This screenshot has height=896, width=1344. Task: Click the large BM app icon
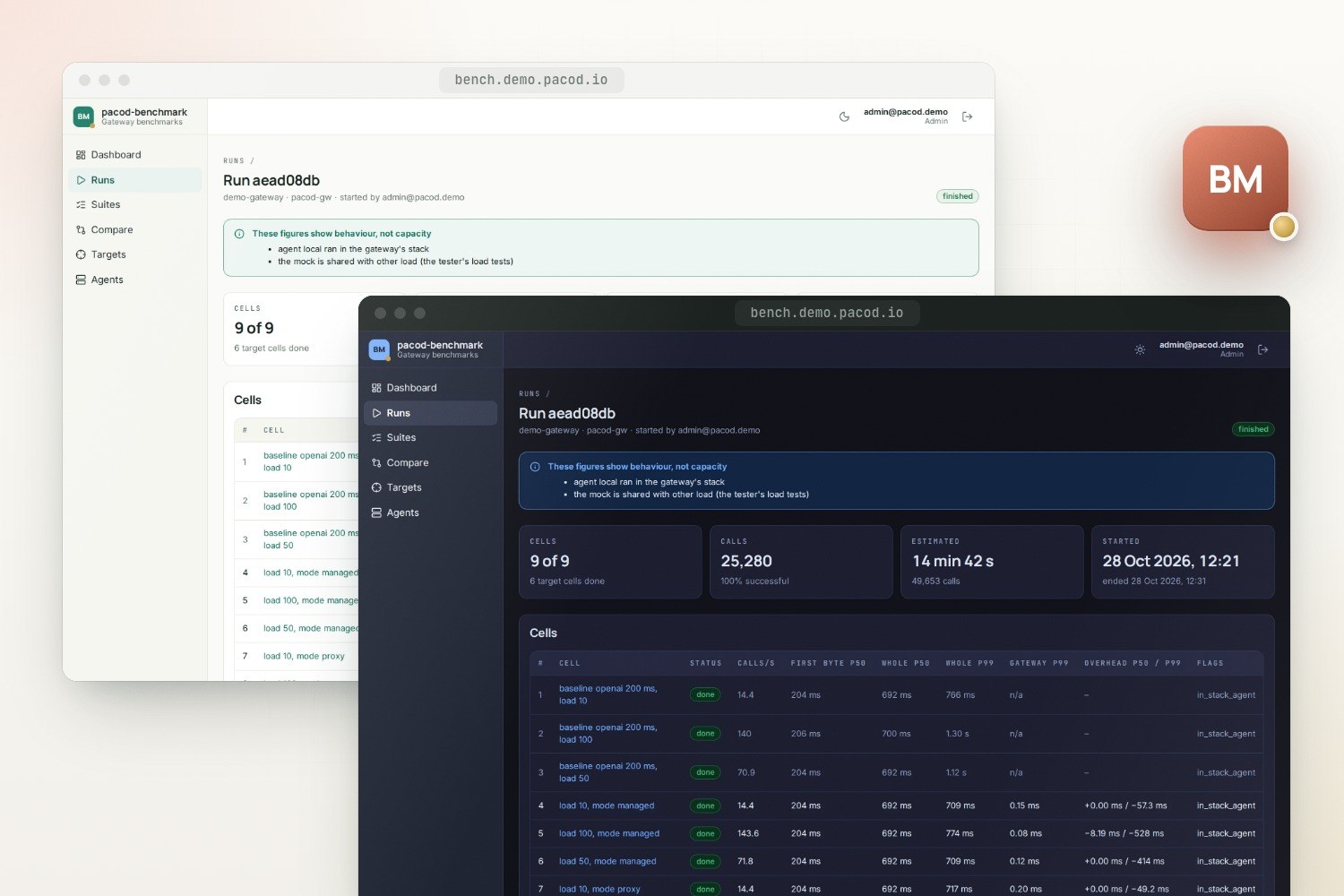[x=1236, y=178]
